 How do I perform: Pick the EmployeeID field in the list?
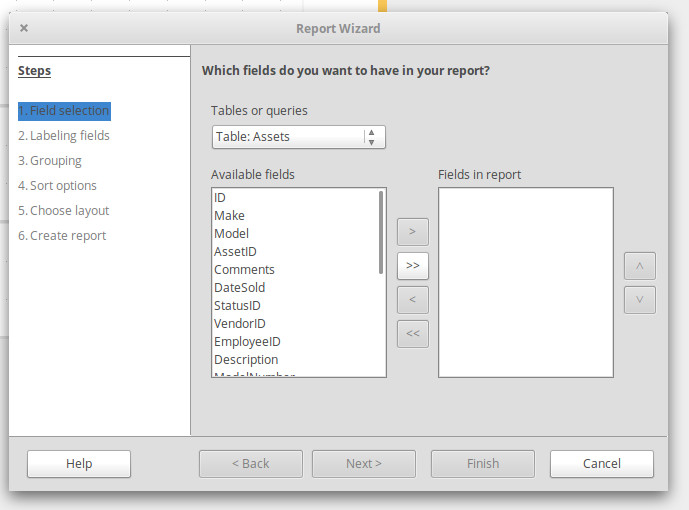[247, 342]
